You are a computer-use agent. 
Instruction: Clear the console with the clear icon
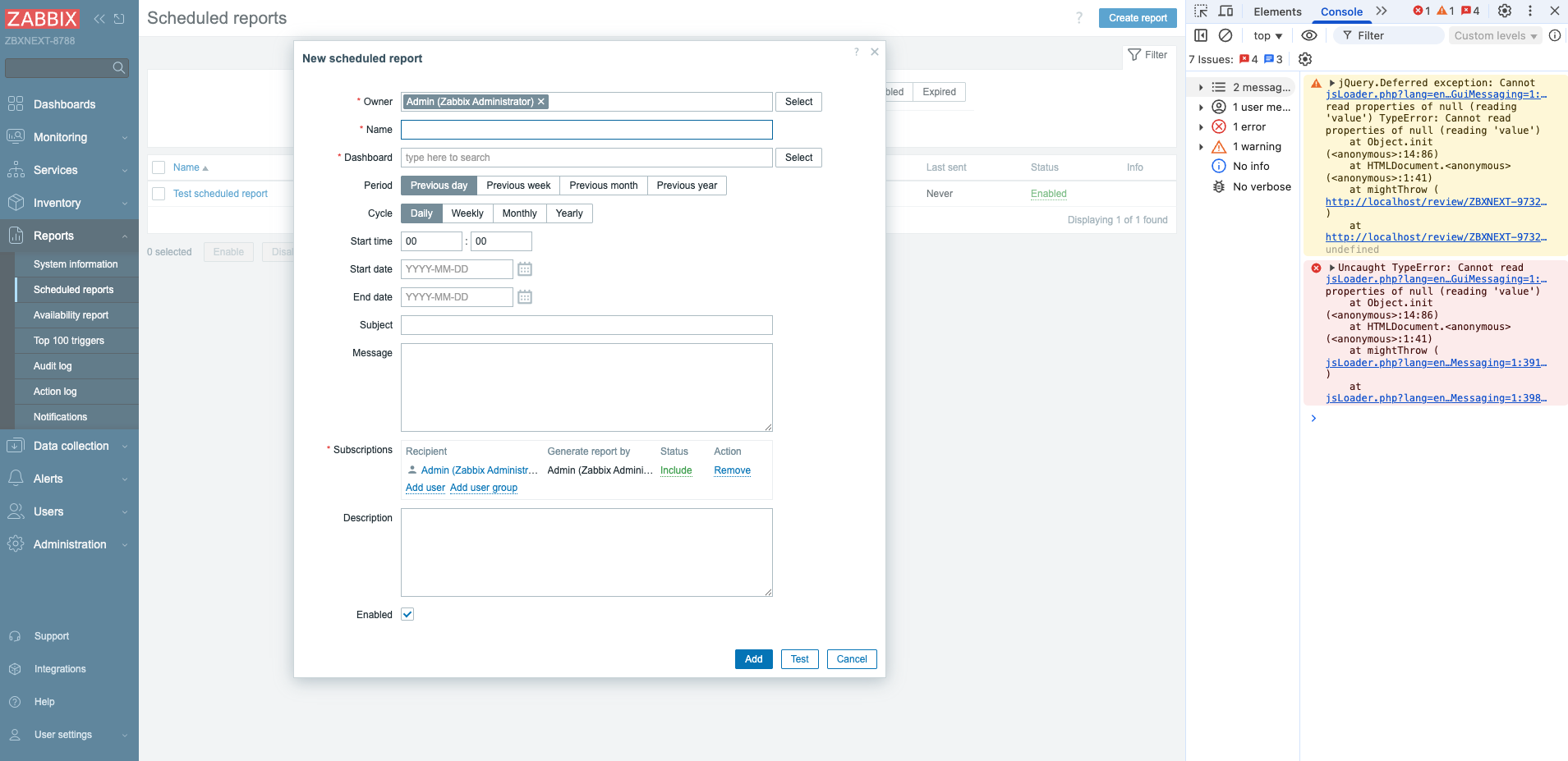tap(1225, 35)
